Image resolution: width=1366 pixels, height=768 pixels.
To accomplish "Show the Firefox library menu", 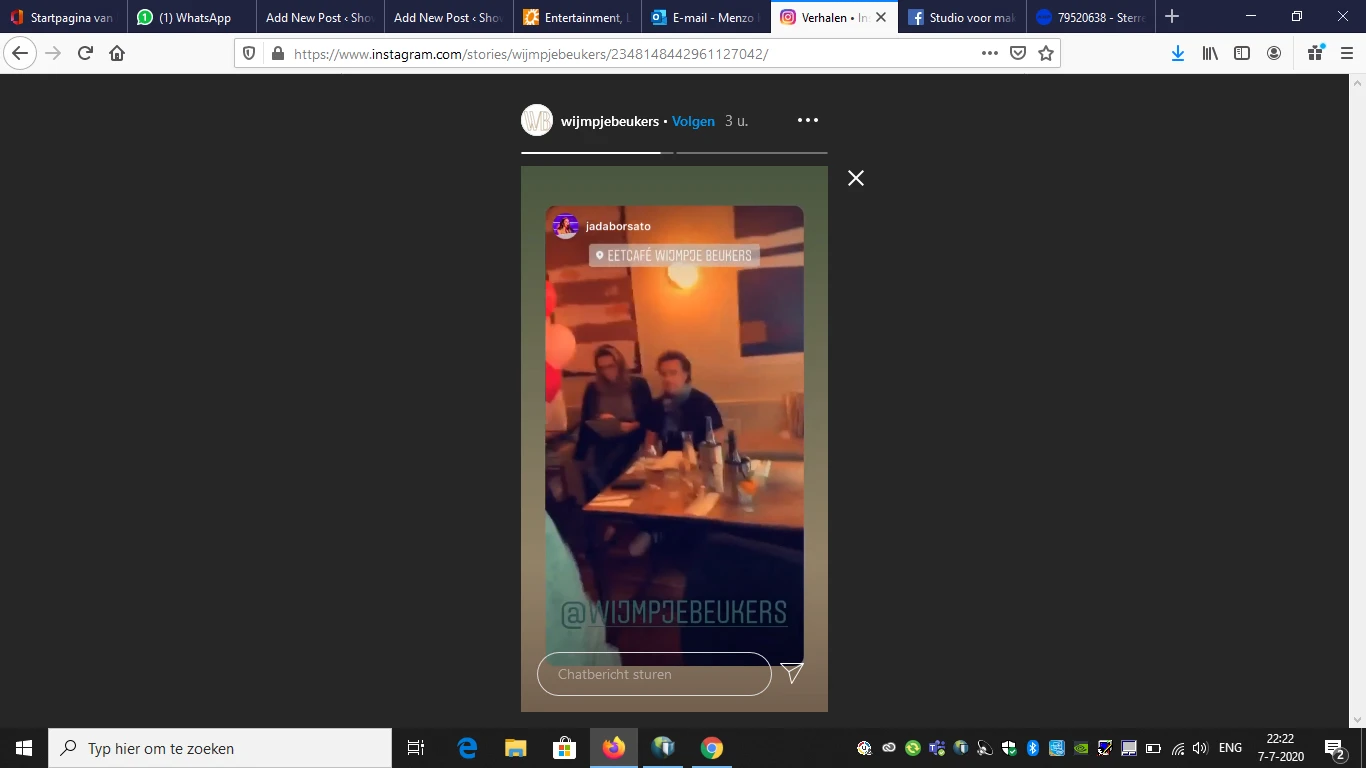I will tap(1210, 53).
